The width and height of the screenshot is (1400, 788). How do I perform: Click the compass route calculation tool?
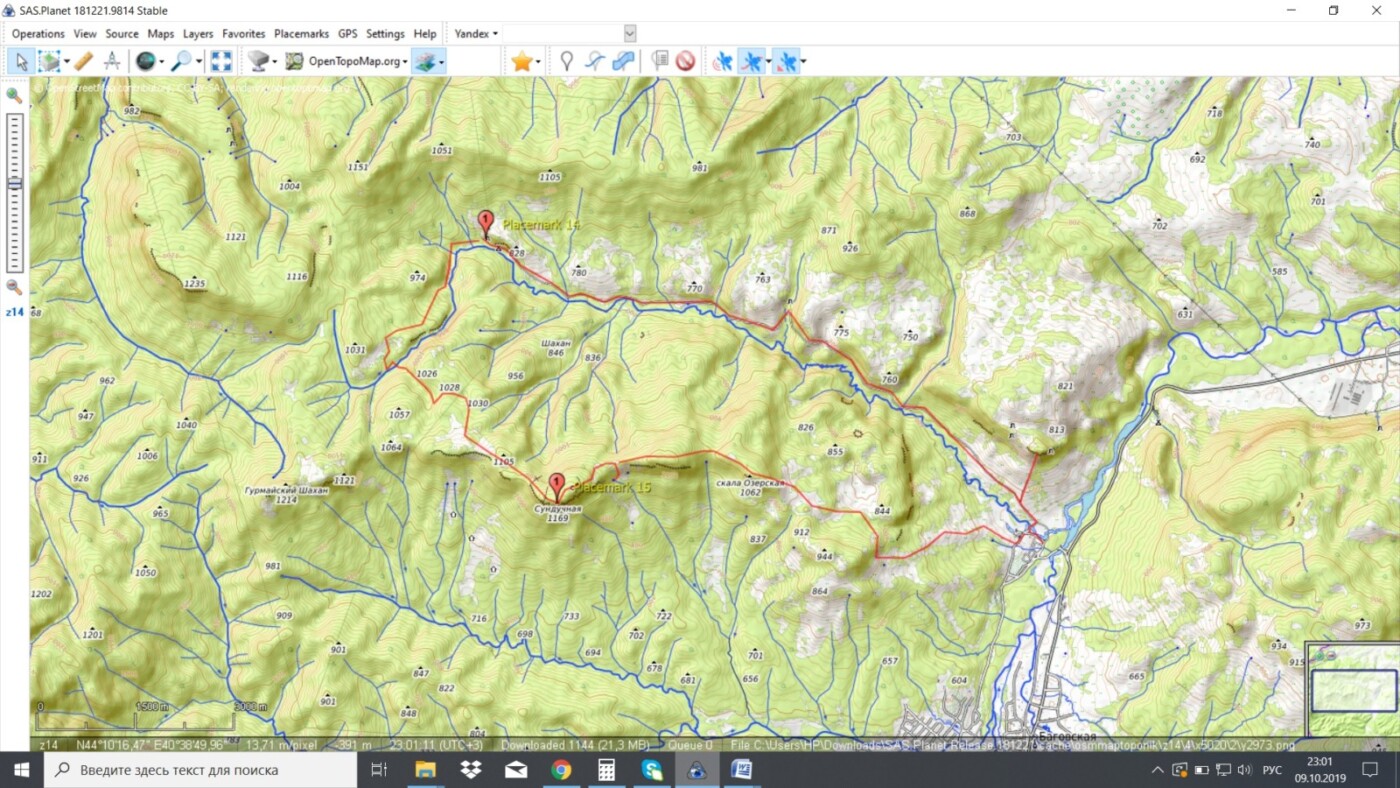tap(112, 62)
